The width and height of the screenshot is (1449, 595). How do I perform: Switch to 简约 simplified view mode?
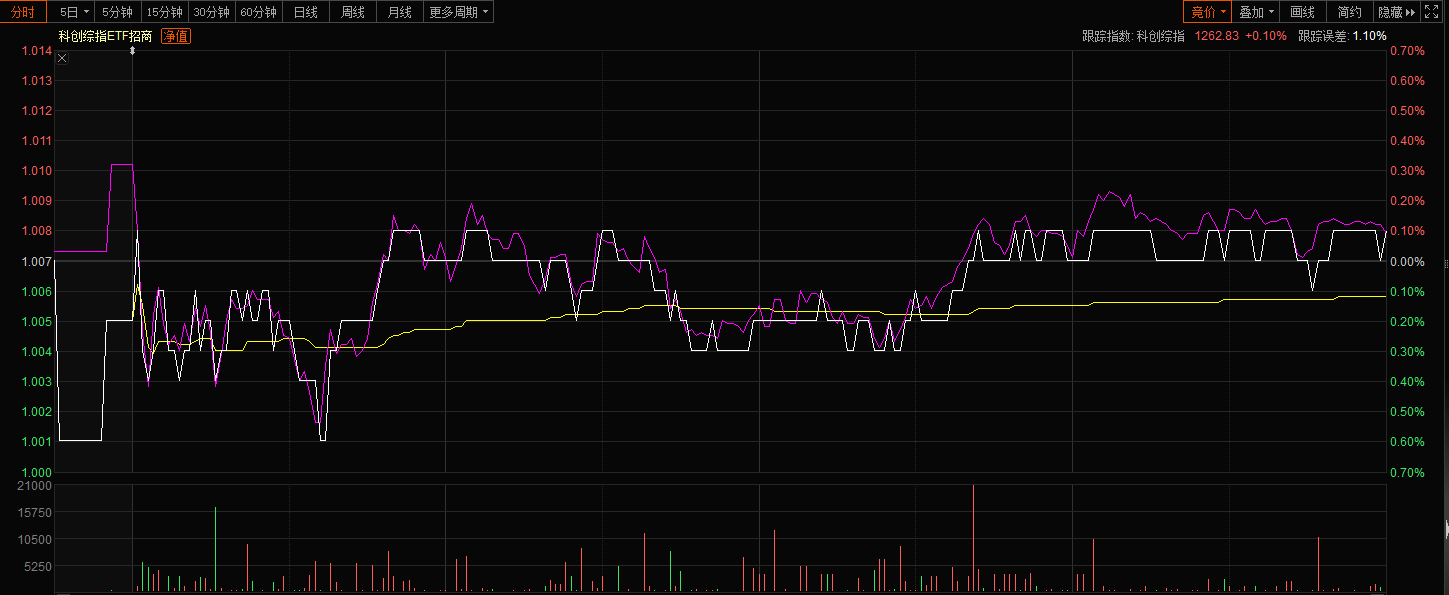(1350, 12)
